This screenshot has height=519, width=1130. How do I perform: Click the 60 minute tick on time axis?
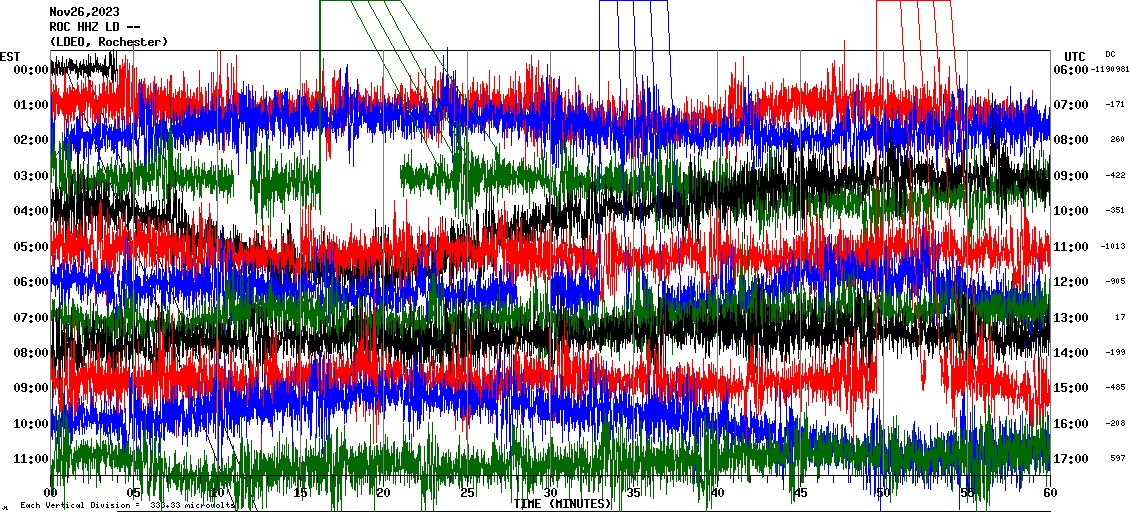(x=1048, y=493)
